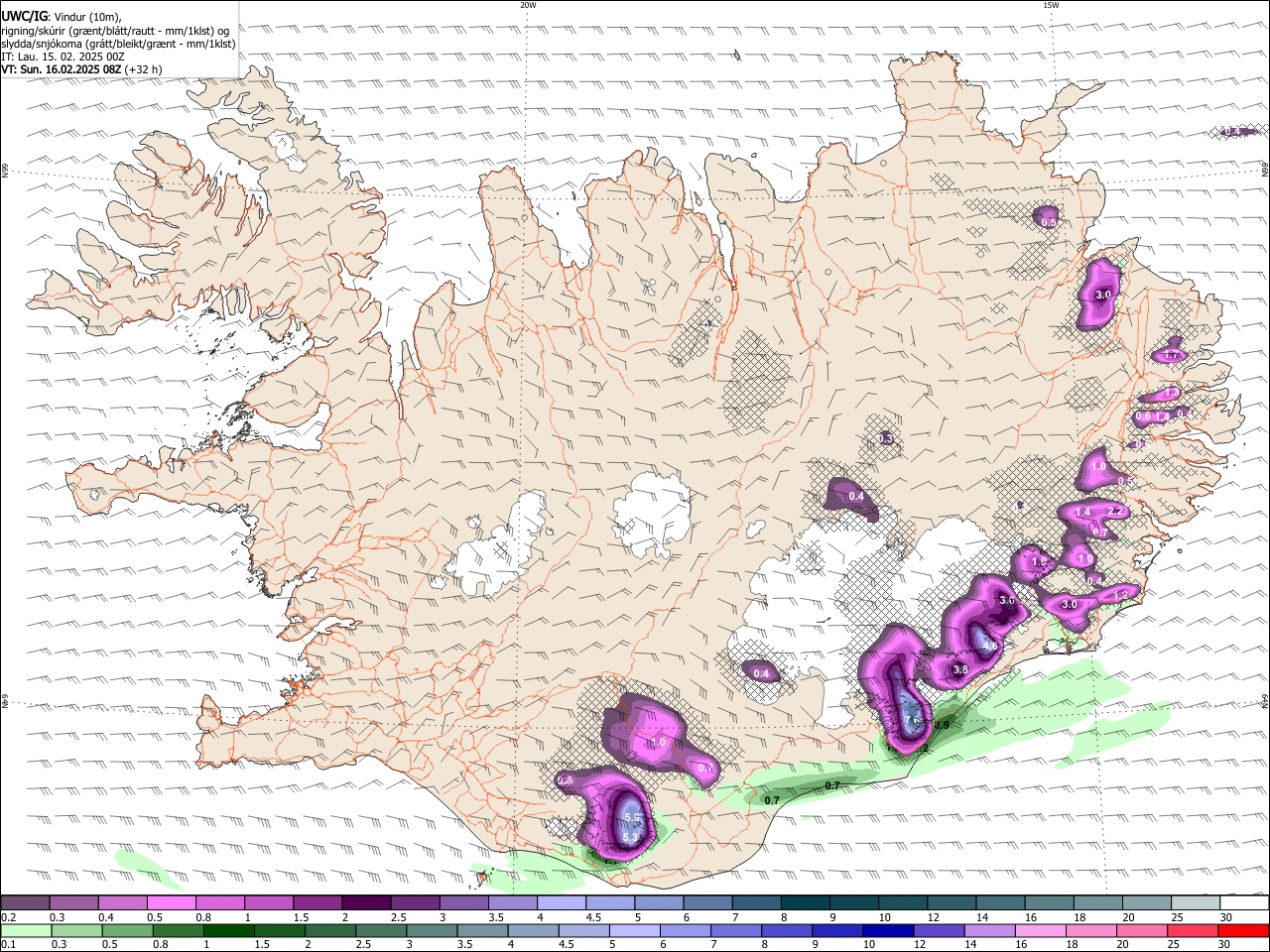Pick deep blue bottom swatch between 10 and 12
The height and width of the screenshot is (952, 1270).
tap(887, 930)
